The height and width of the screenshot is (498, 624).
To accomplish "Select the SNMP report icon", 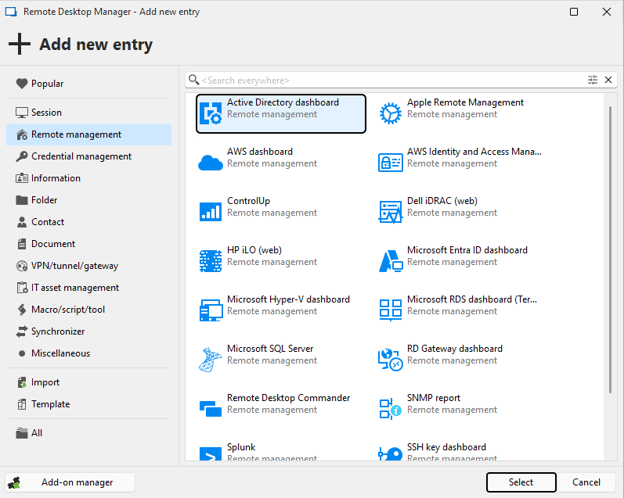I will tap(390, 407).
